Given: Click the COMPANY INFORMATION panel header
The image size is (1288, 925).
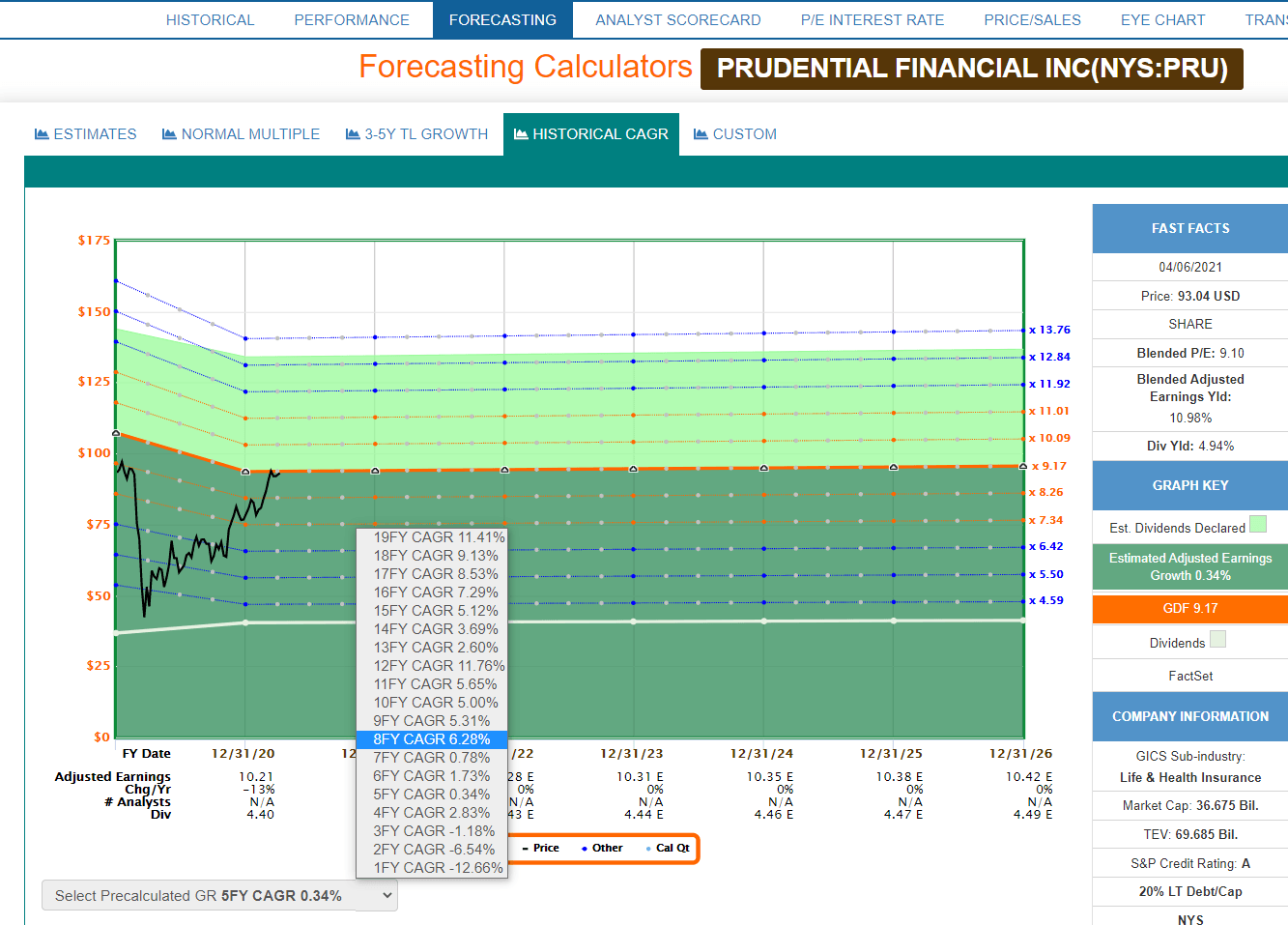Looking at the screenshot, I should point(1190,717).
